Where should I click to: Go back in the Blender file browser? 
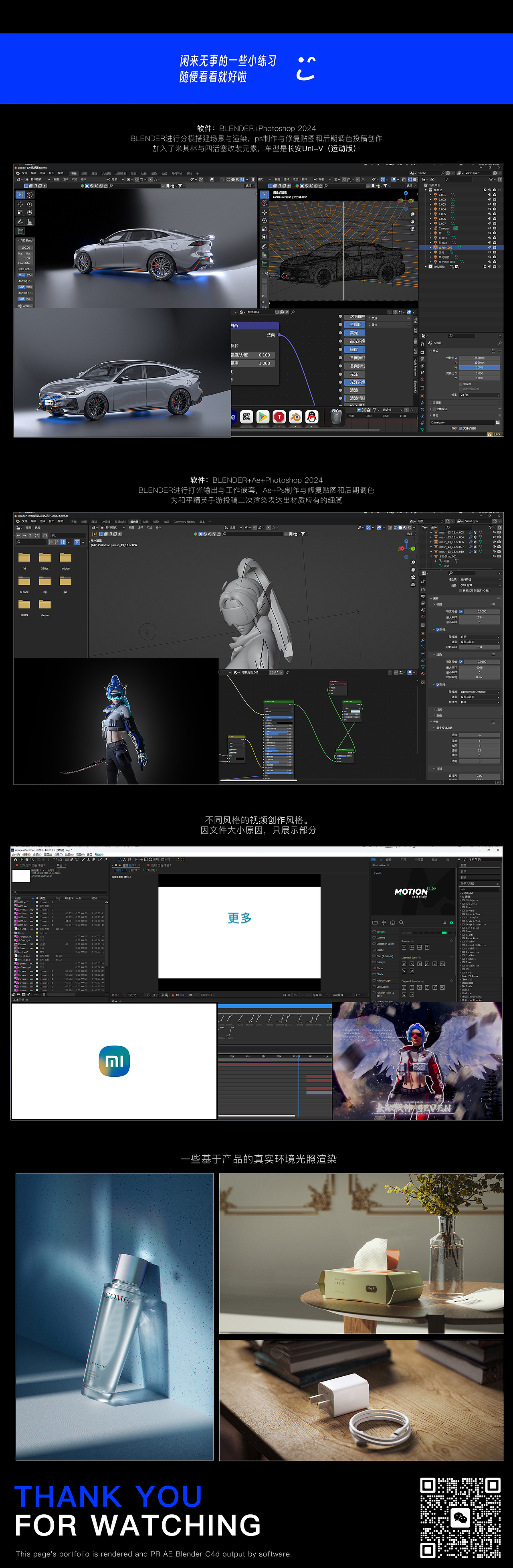point(19,535)
